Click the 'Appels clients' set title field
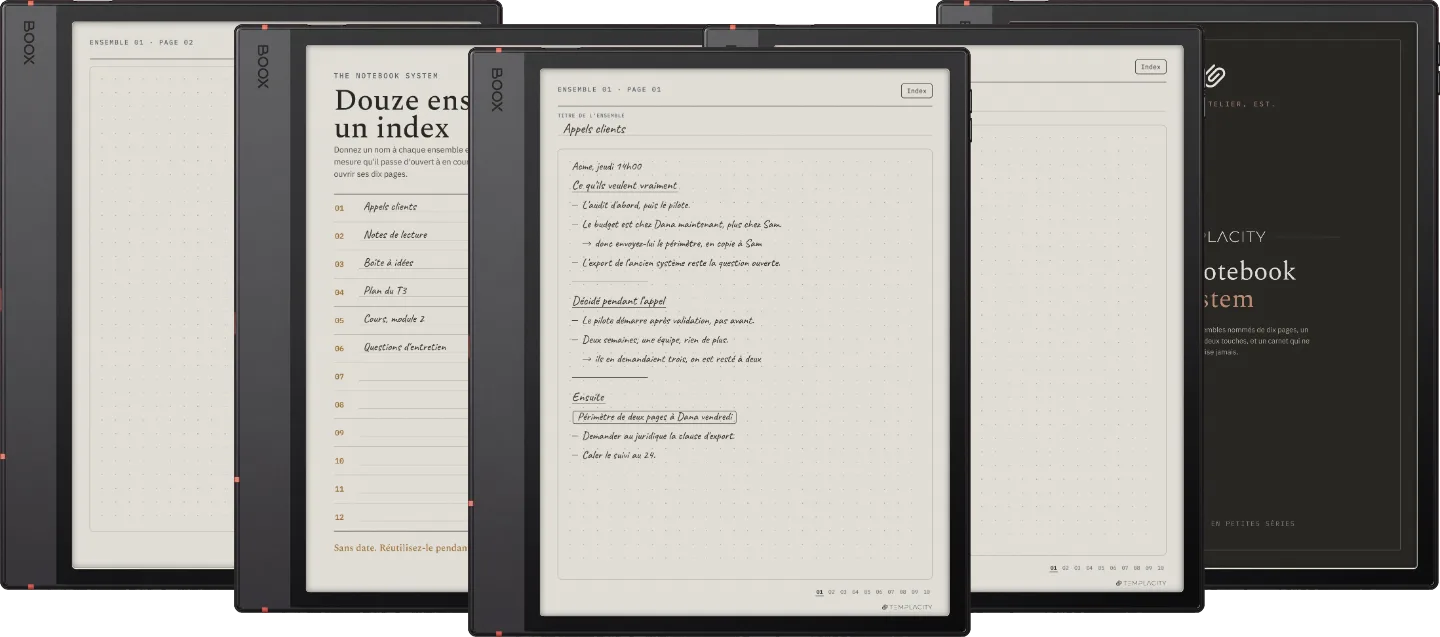Screen dimensions: 1440x637 [x=744, y=129]
